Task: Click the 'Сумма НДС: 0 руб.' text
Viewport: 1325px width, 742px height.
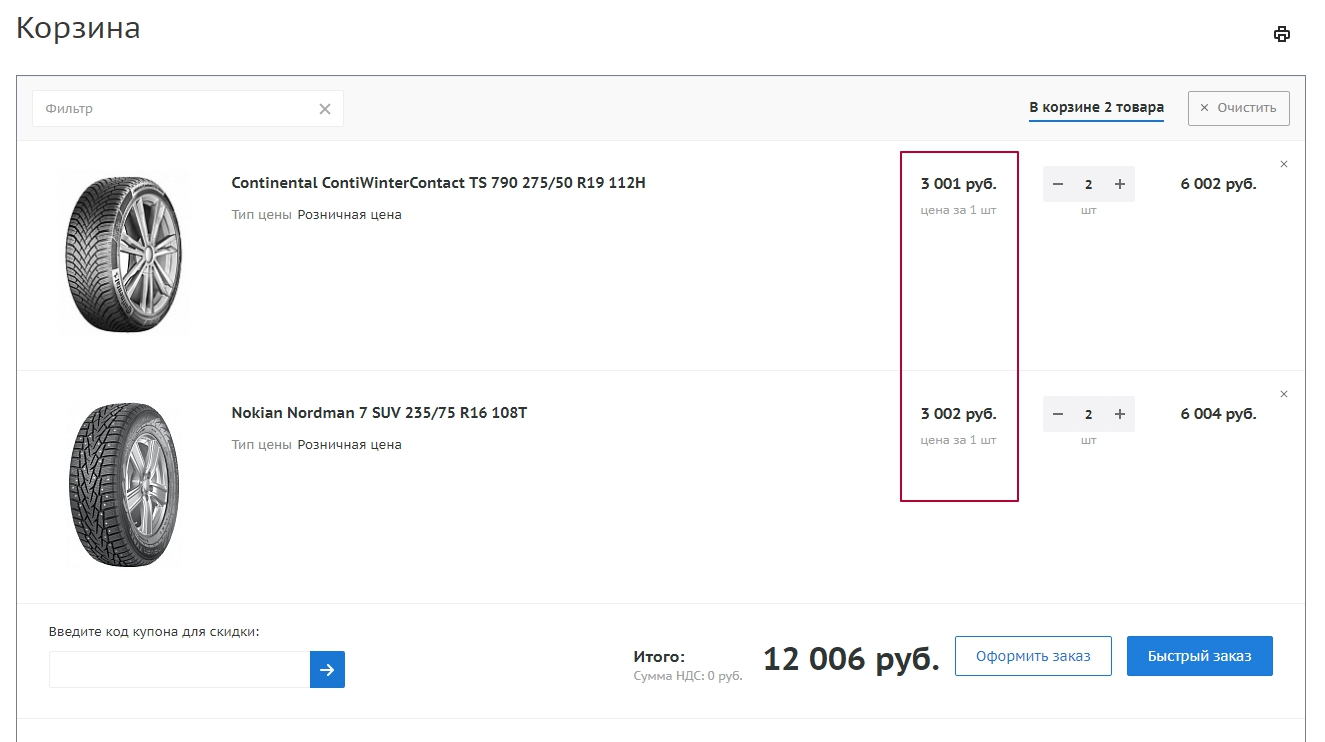Action: pos(688,676)
